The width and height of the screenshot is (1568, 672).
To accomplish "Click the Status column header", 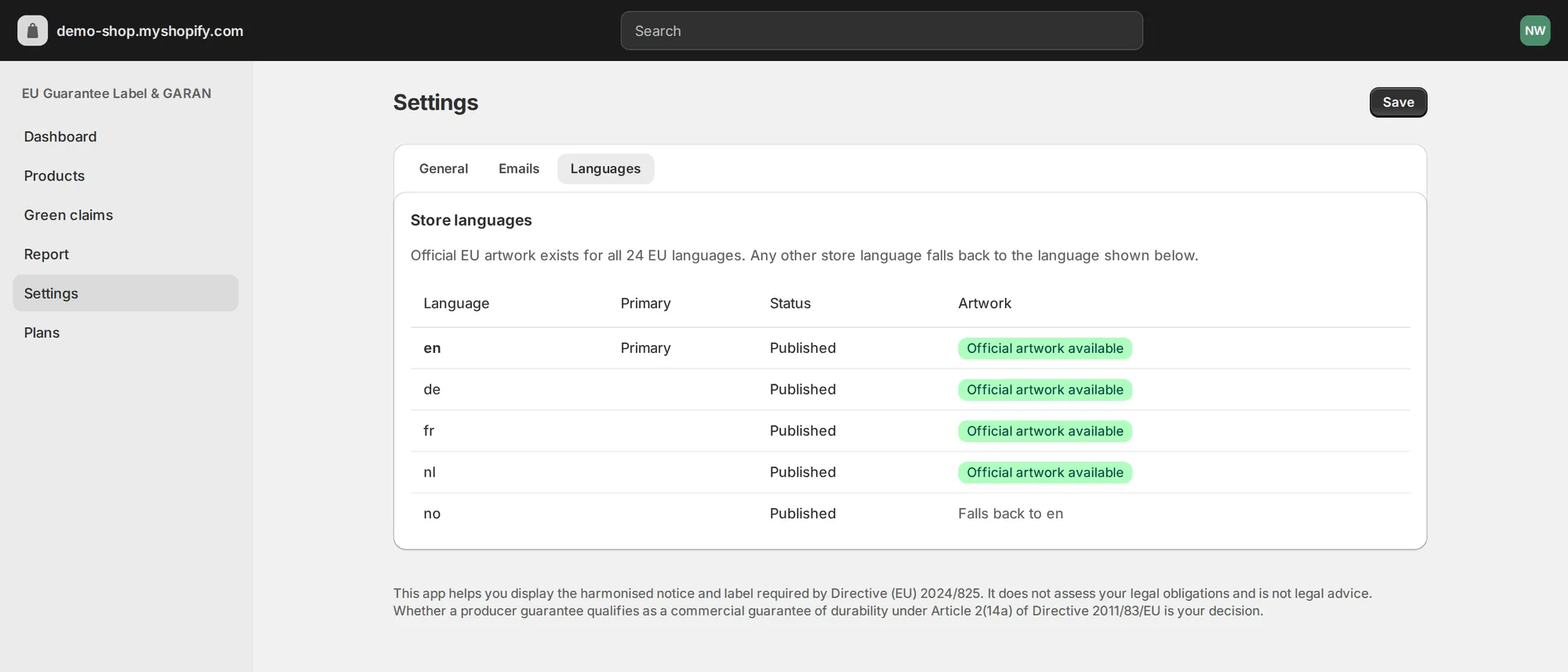I will (x=790, y=303).
